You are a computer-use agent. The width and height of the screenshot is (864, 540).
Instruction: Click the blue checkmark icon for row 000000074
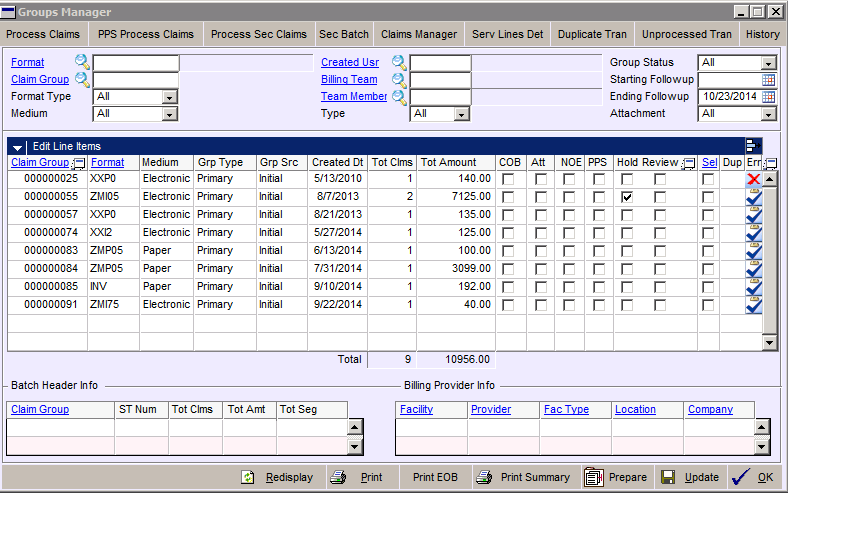tap(753, 233)
